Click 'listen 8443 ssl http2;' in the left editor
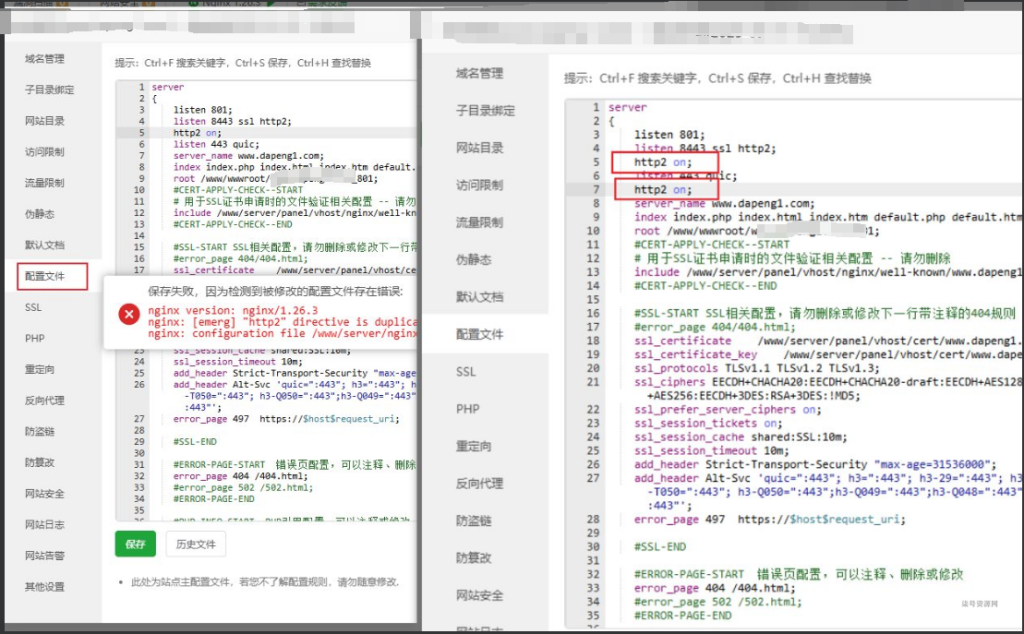Viewport: 1024px width, 634px height. pos(232,121)
